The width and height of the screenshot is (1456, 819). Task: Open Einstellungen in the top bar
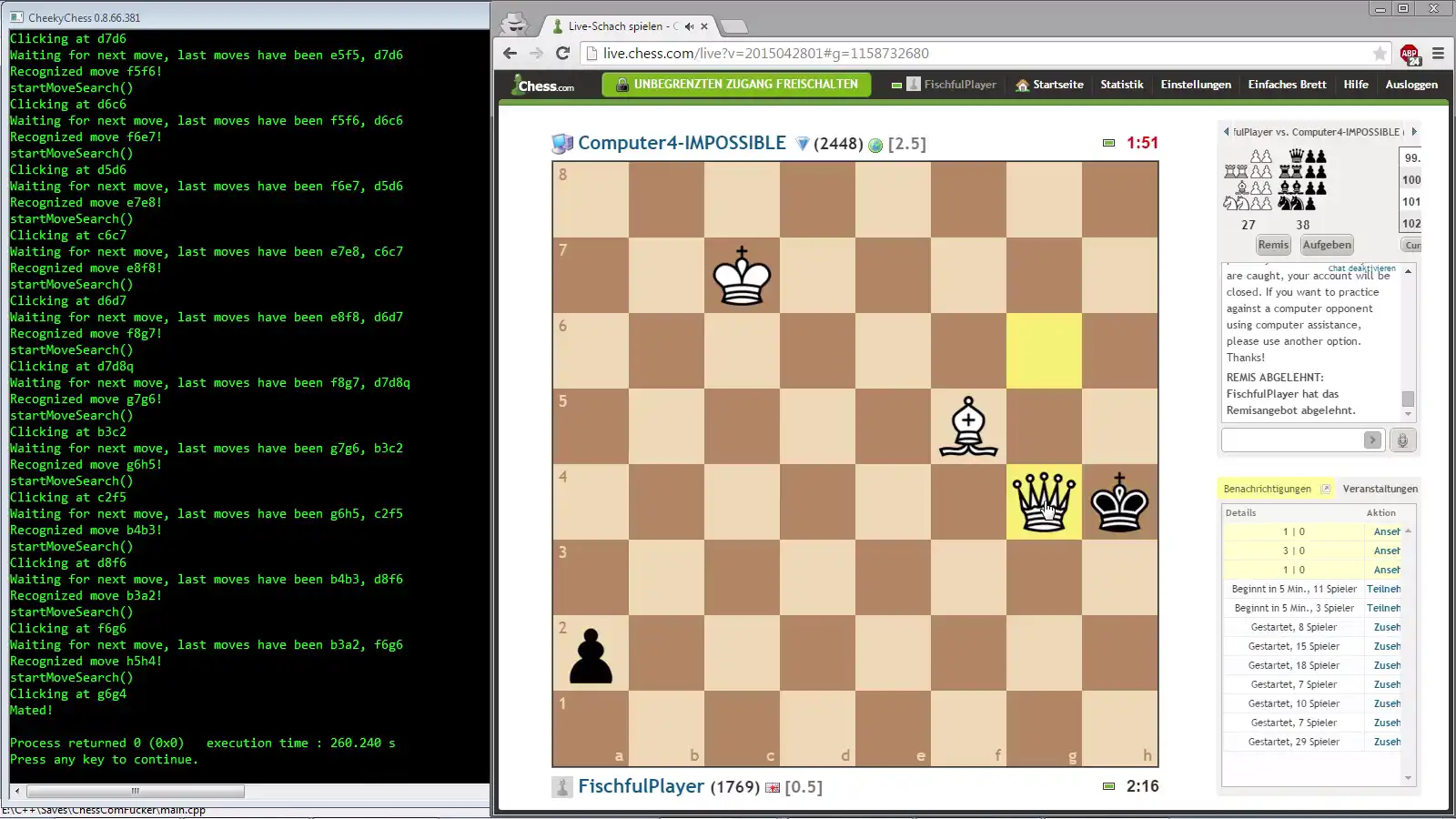[x=1196, y=85]
